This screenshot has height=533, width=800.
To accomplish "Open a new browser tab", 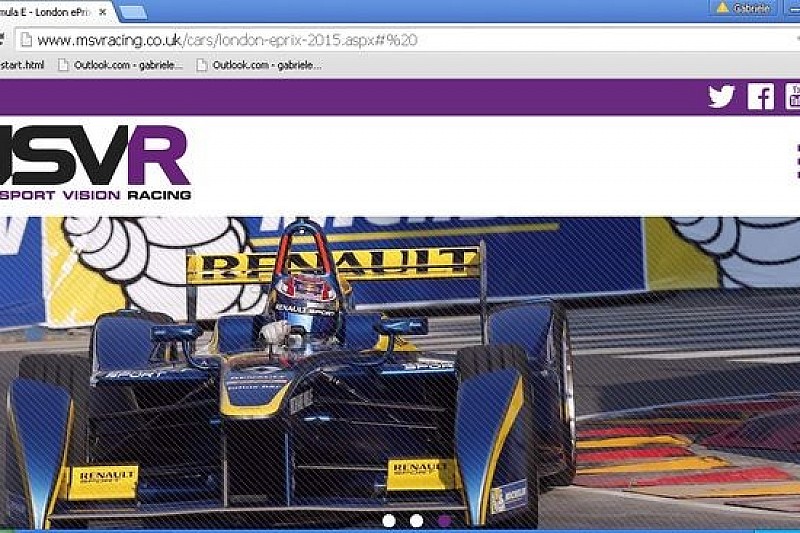I will (x=134, y=13).
